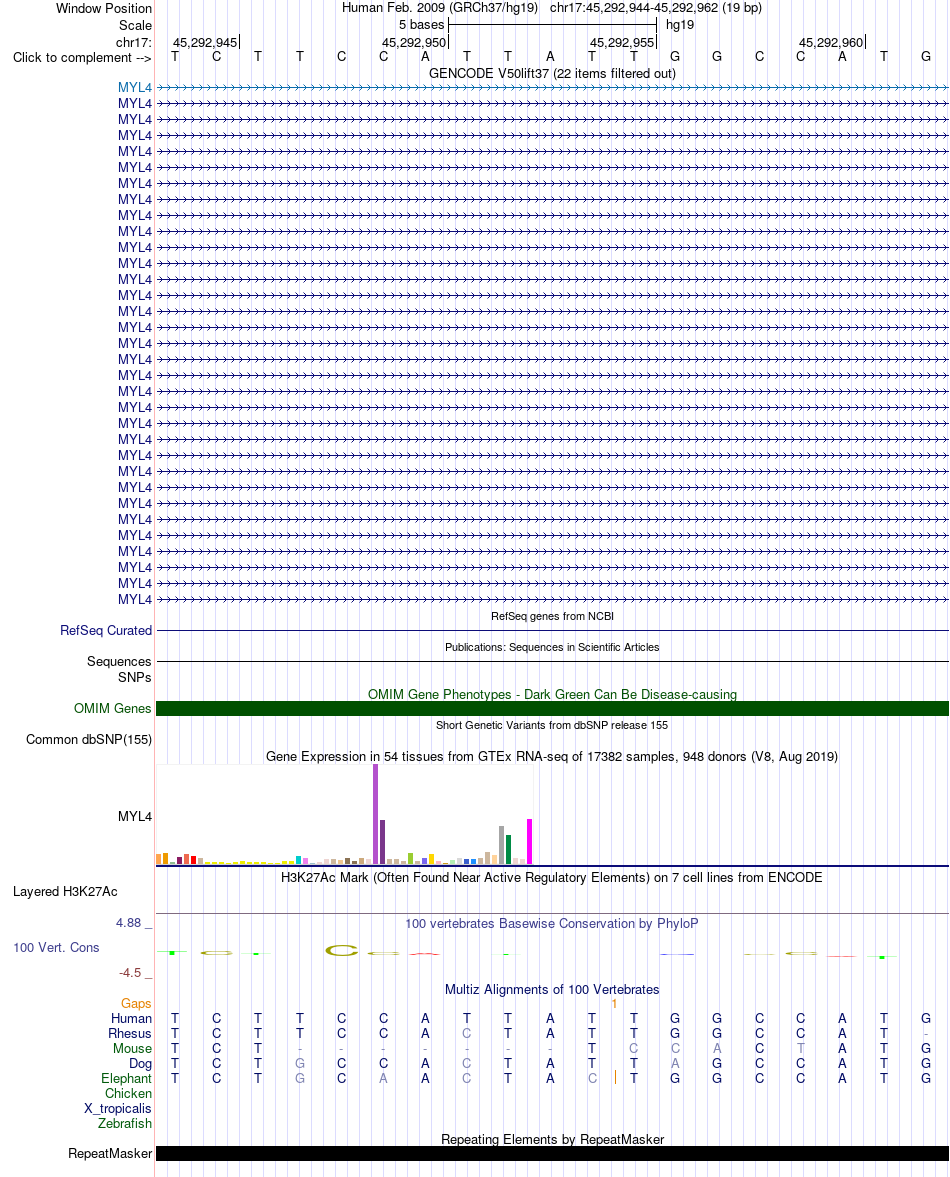Click 'Short Genetic Variants from dbSNP release 155'

(x=552, y=725)
